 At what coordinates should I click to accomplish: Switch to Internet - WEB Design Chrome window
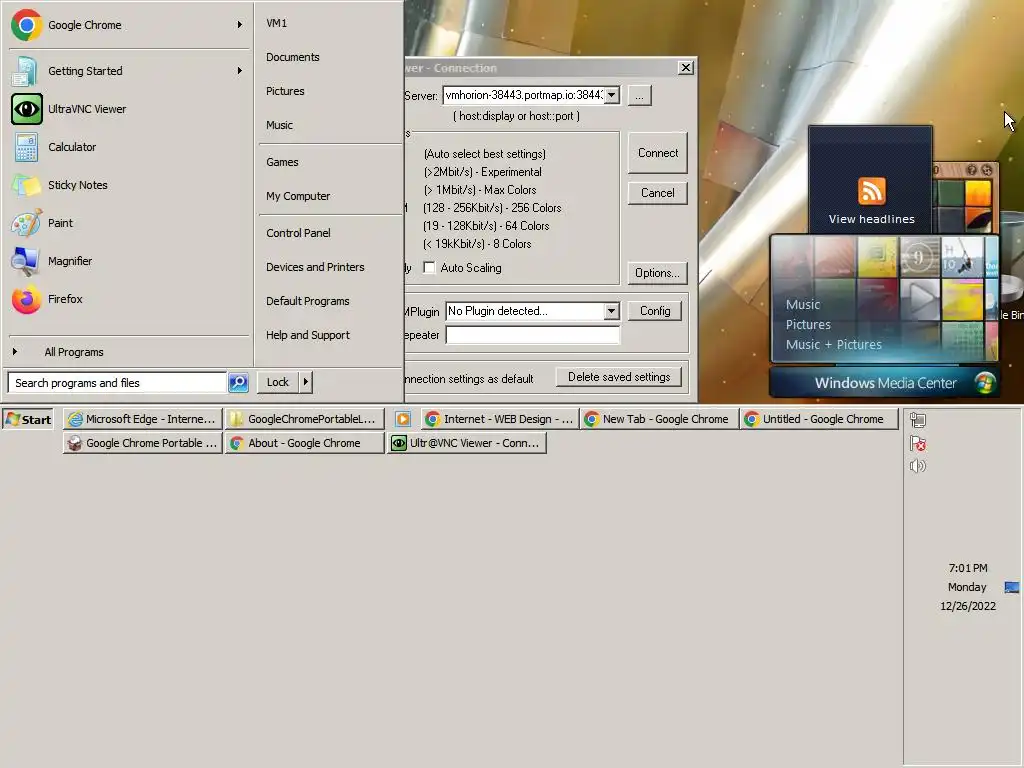pos(500,419)
